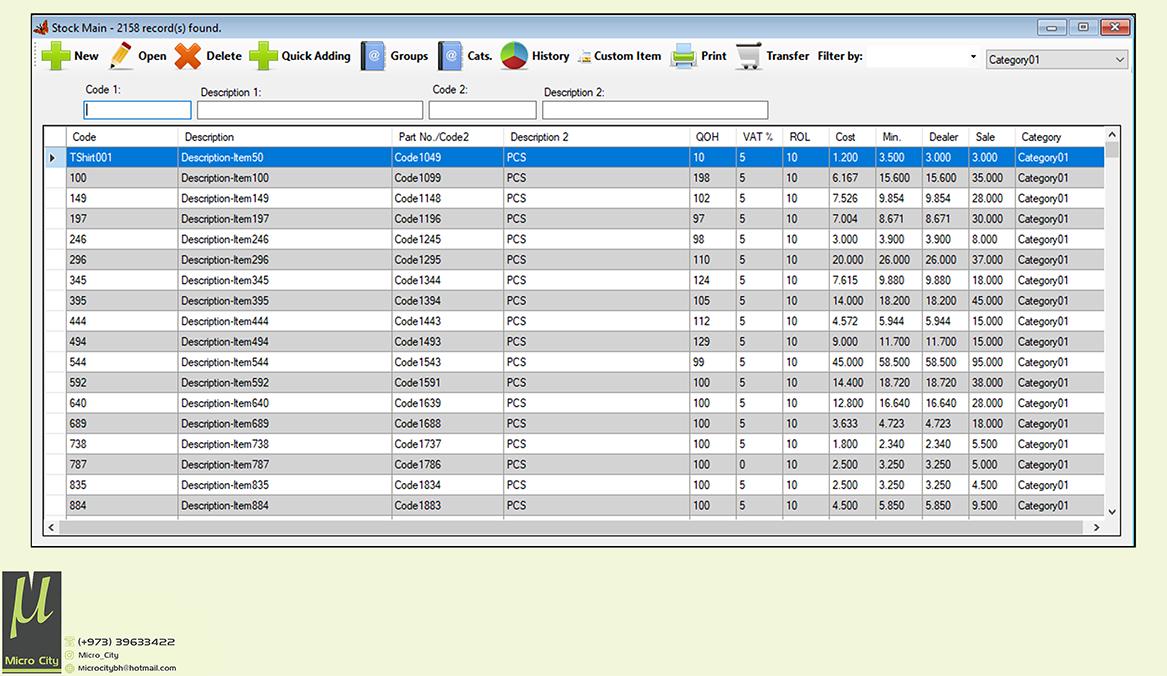Click the Code1344 cell
The height and width of the screenshot is (676, 1167).
[x=447, y=281]
